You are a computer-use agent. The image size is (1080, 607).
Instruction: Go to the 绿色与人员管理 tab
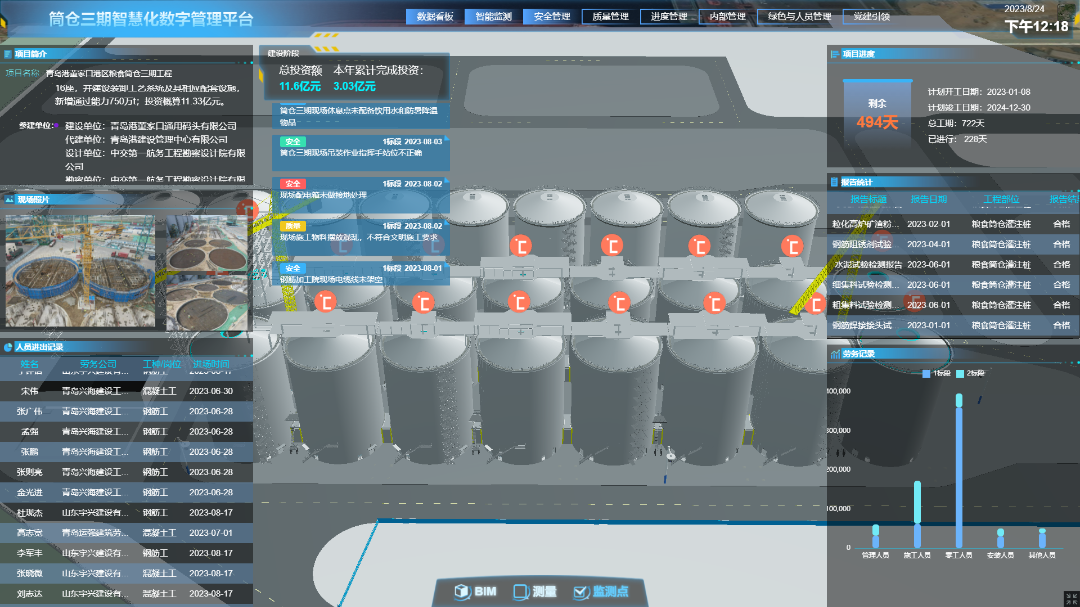tap(799, 17)
